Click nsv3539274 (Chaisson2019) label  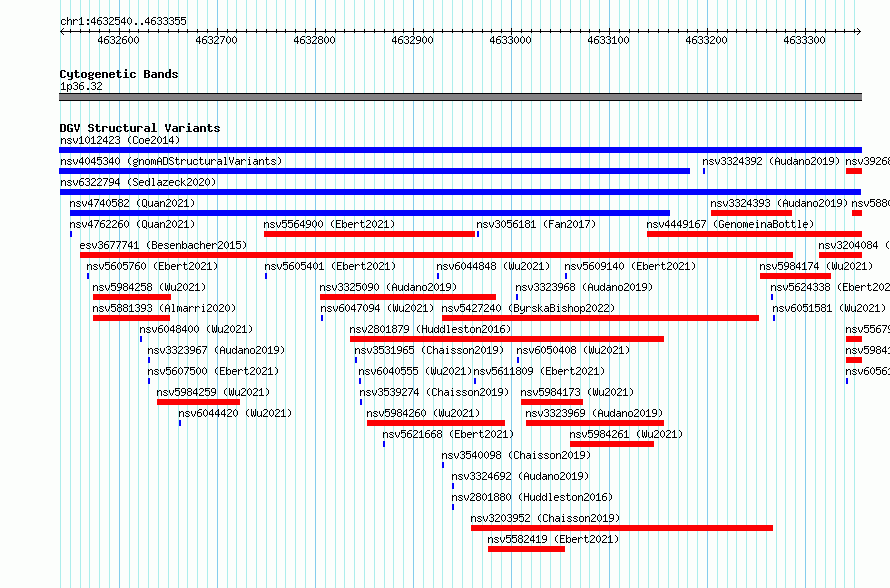coord(434,392)
